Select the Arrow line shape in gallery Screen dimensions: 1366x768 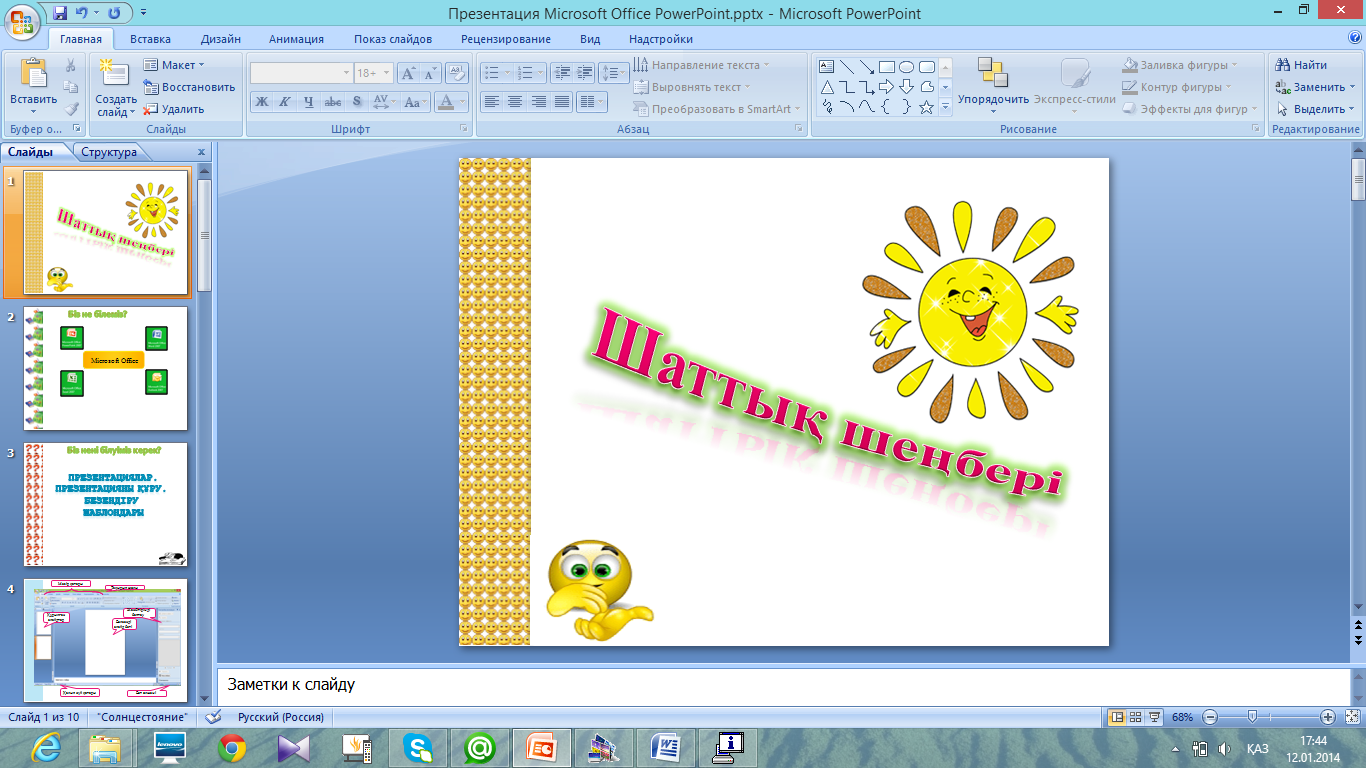866,67
